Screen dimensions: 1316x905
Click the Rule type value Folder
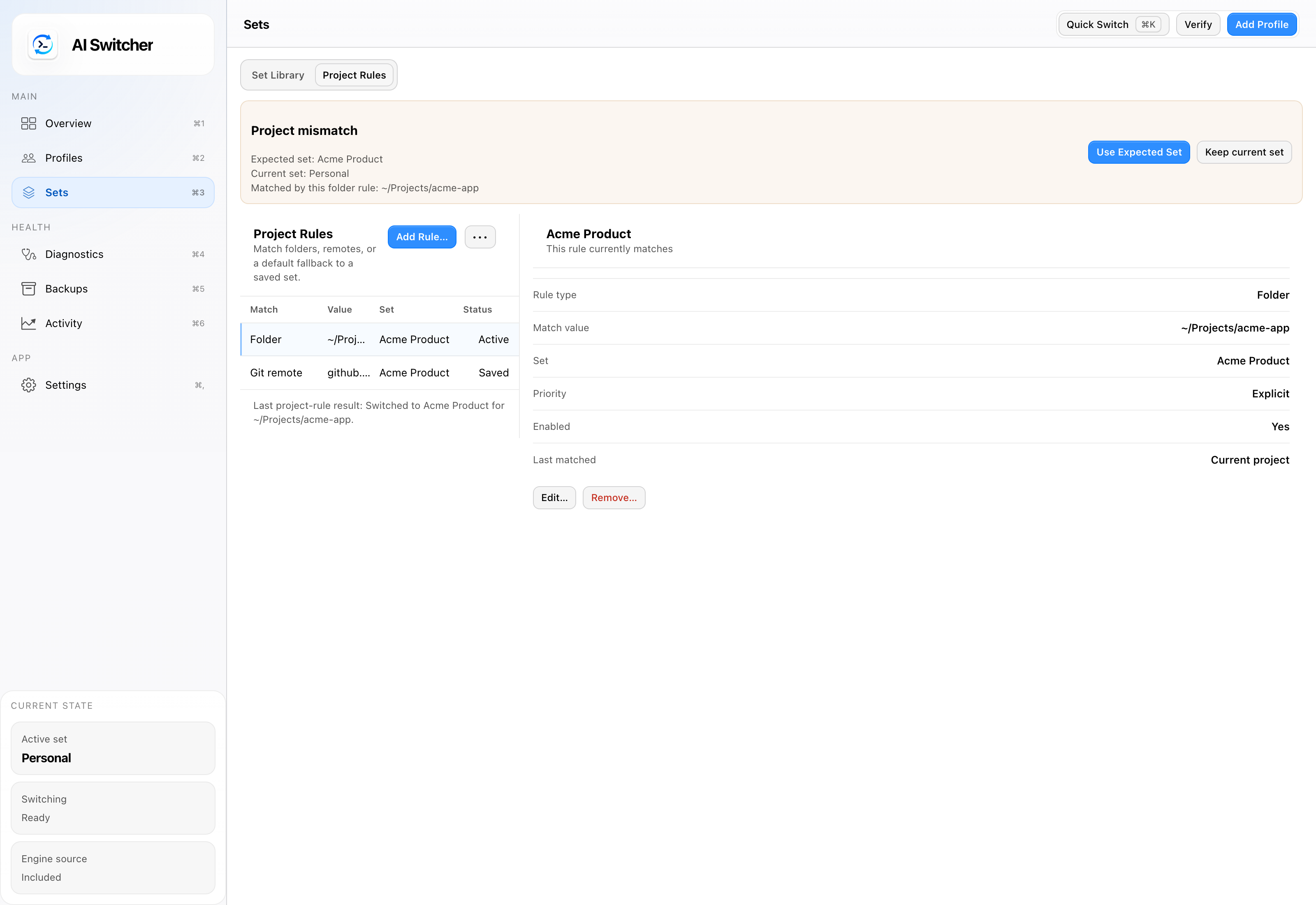click(x=1273, y=295)
